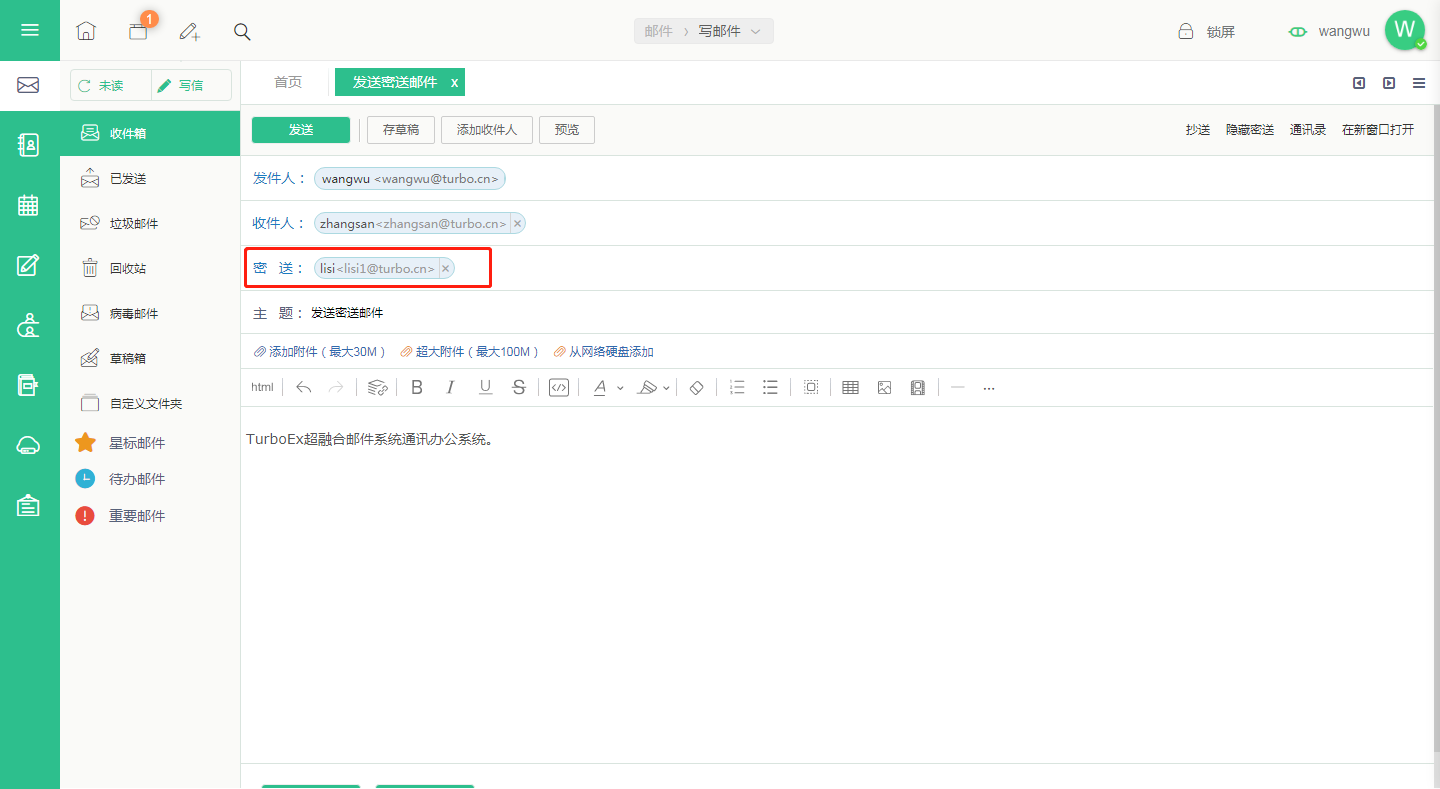Open the clipboard tasks sidebar icon
This screenshot has width=1440, height=789.
(x=29, y=506)
